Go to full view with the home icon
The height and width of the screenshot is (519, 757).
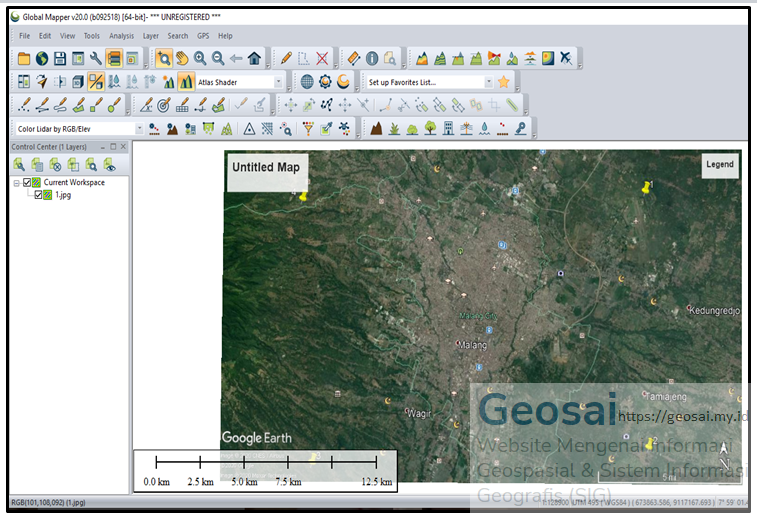point(254,58)
